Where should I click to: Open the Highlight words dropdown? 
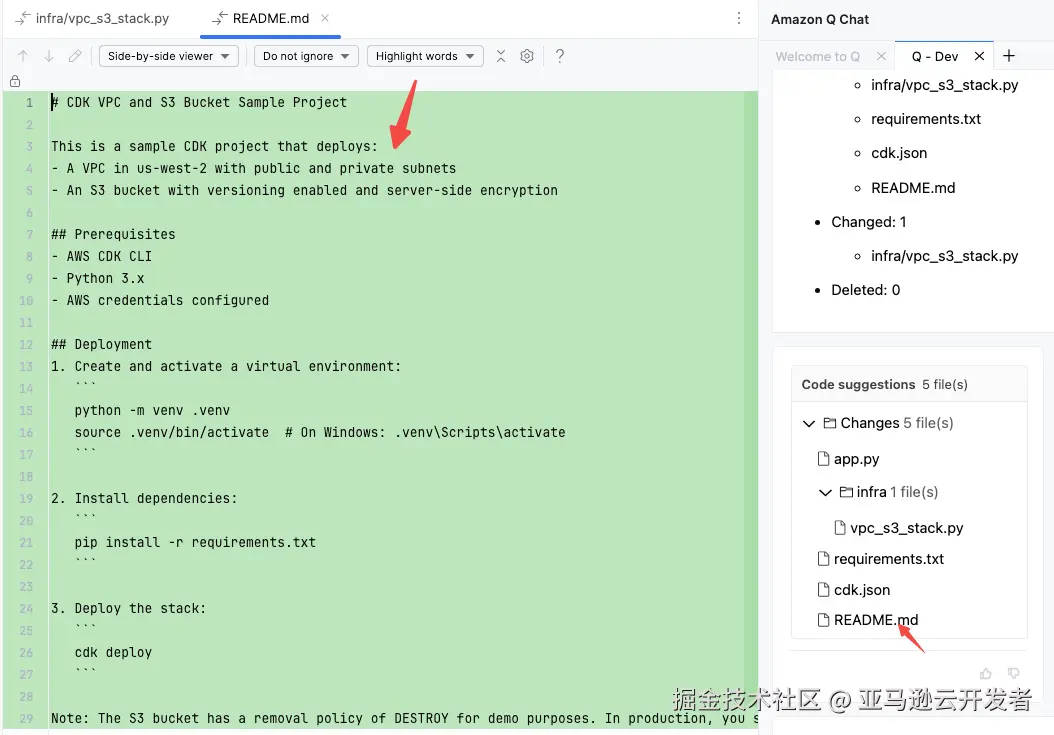425,56
